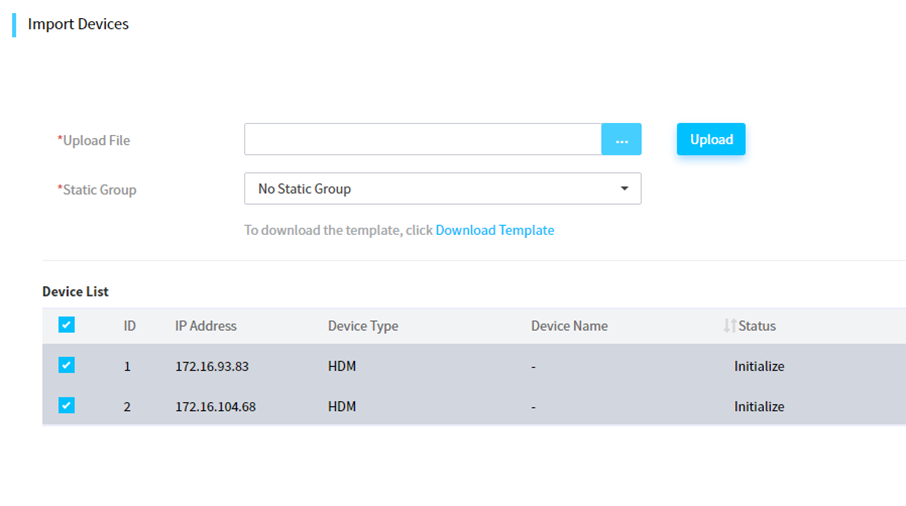The height and width of the screenshot is (506, 906).
Task: Click the browse file ellipsis button
Action: (621, 139)
